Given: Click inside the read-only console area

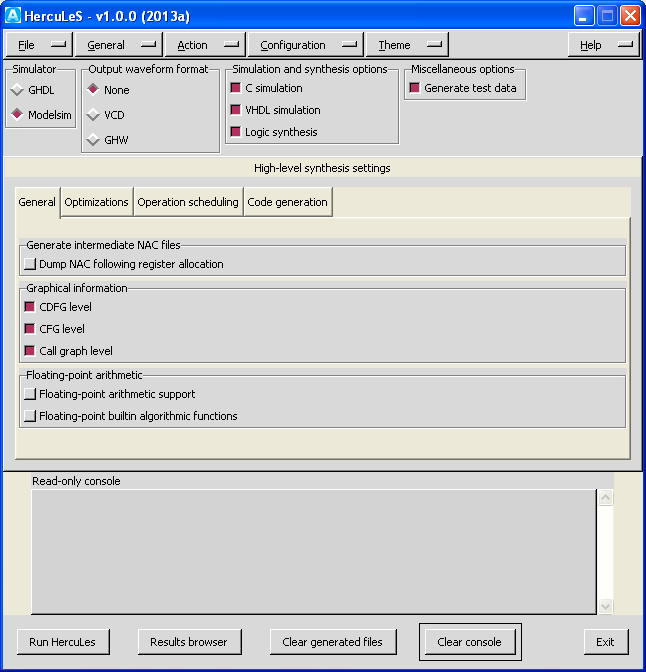Looking at the screenshot, I should tap(314, 552).
